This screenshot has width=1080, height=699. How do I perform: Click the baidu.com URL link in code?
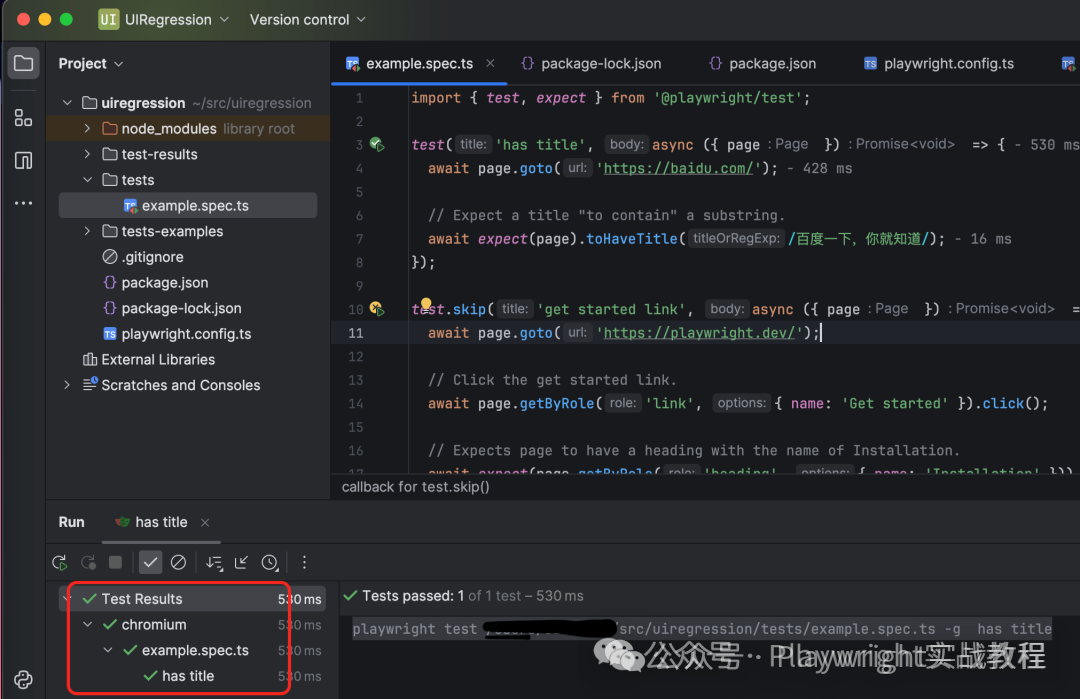(678, 169)
